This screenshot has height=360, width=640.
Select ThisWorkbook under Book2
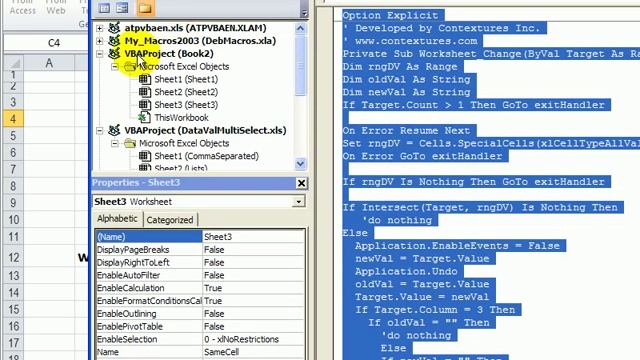(x=181, y=118)
